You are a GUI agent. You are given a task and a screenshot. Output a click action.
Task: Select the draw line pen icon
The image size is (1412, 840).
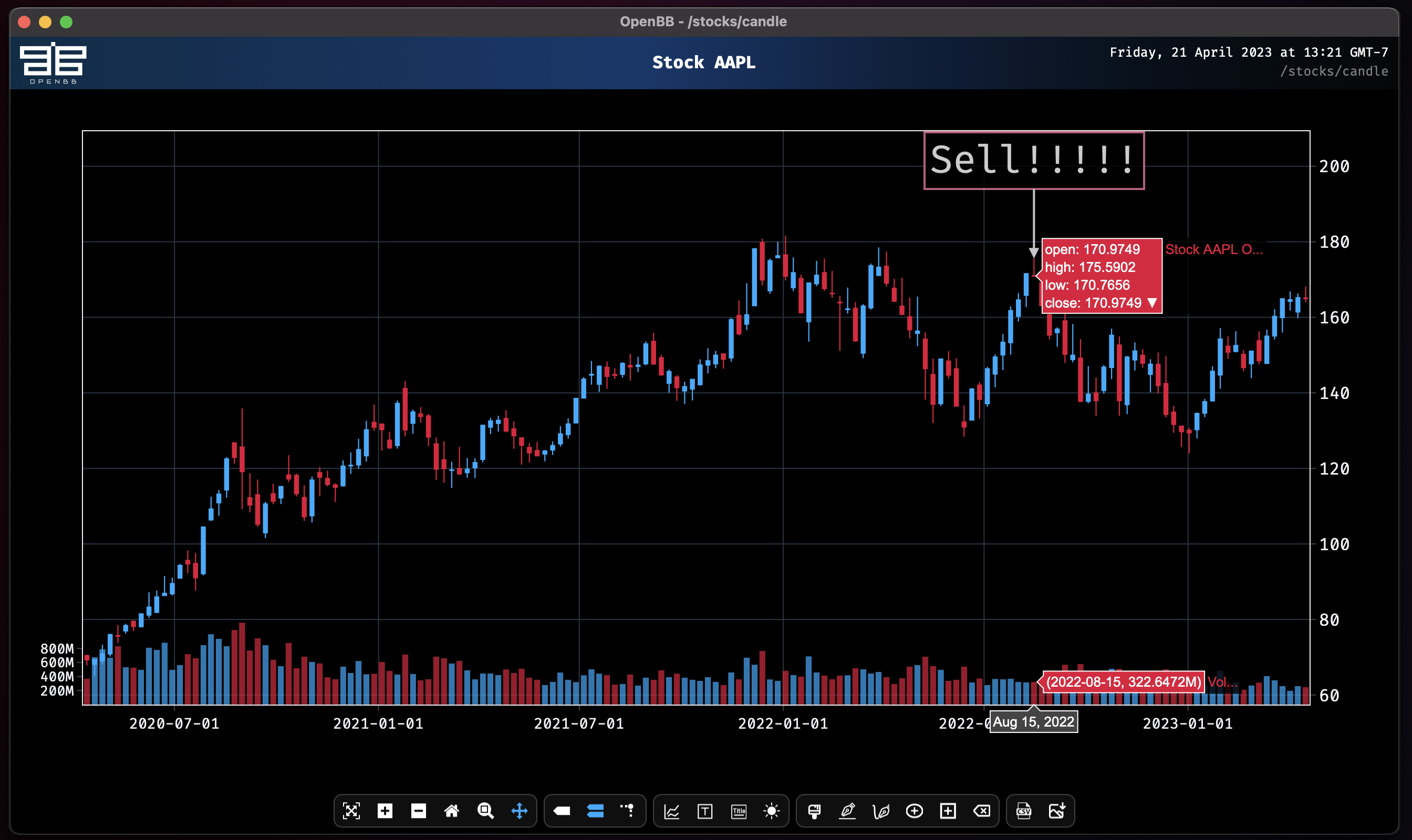847,811
